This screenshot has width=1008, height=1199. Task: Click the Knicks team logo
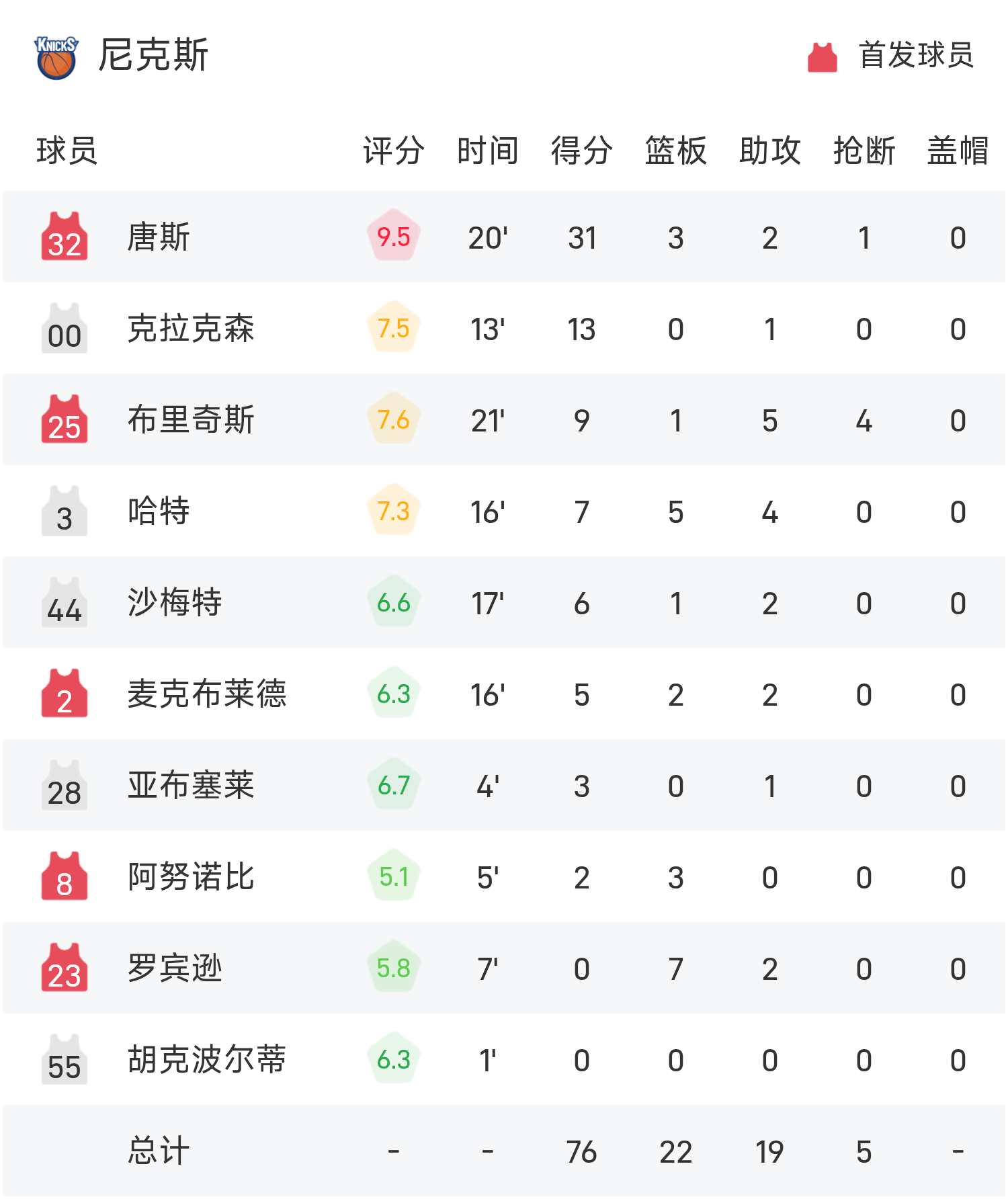click(x=56, y=57)
